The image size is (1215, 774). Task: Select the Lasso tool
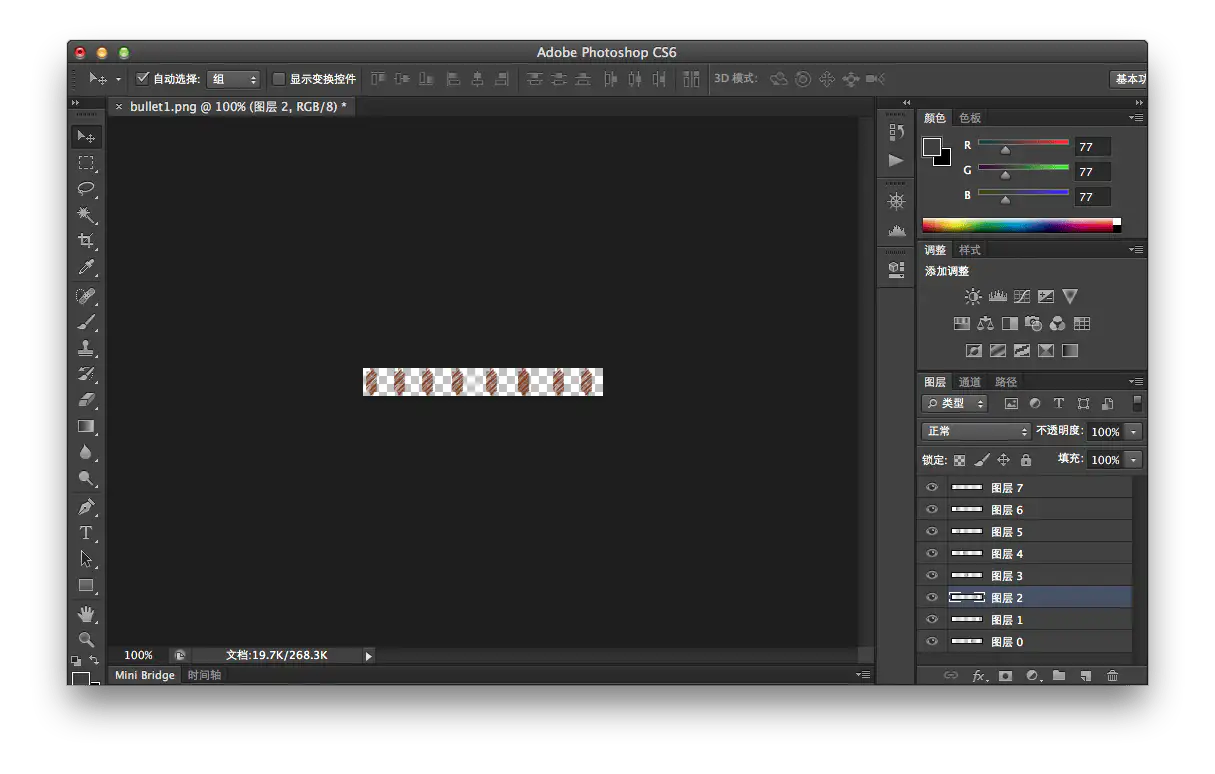tap(87, 189)
